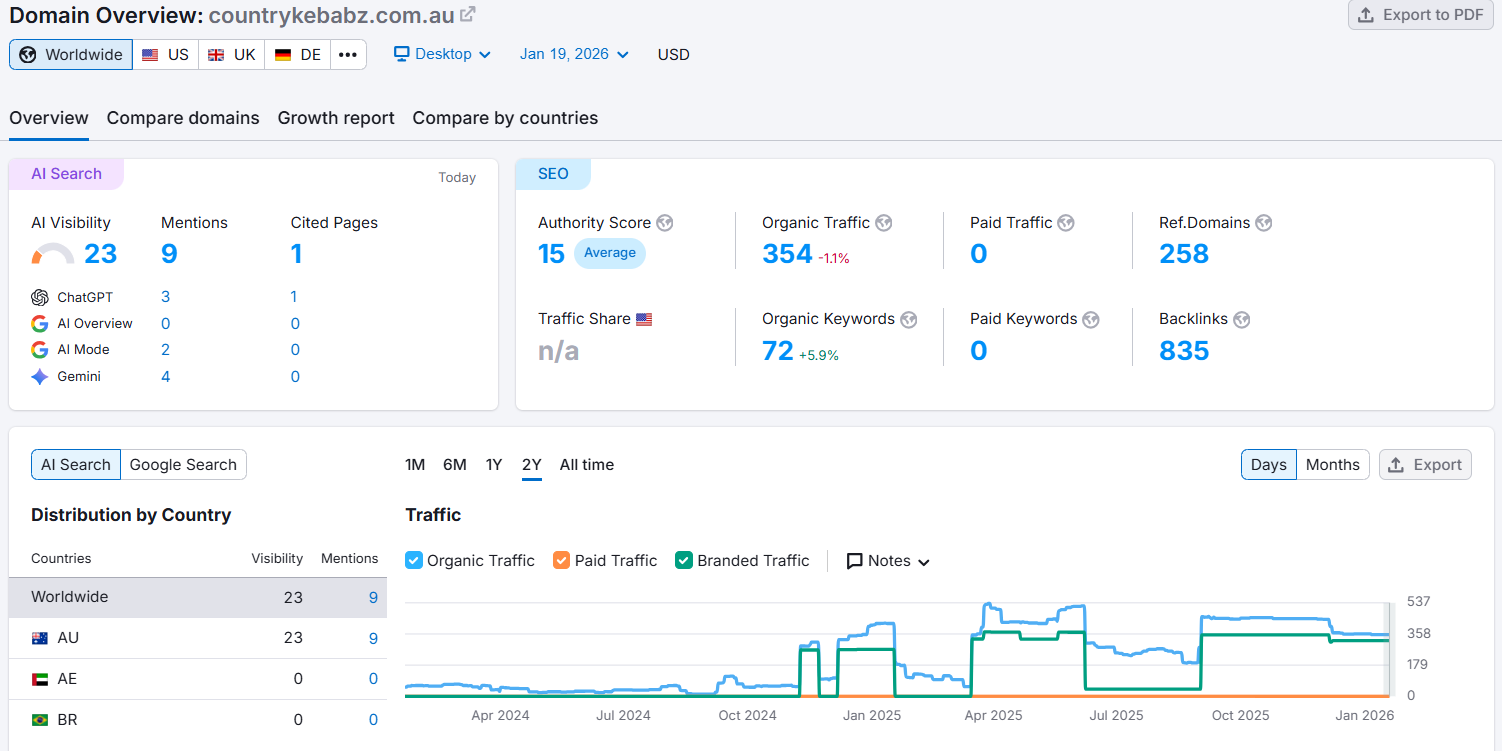
Task: Expand the Notes dropdown
Action: coord(923,561)
